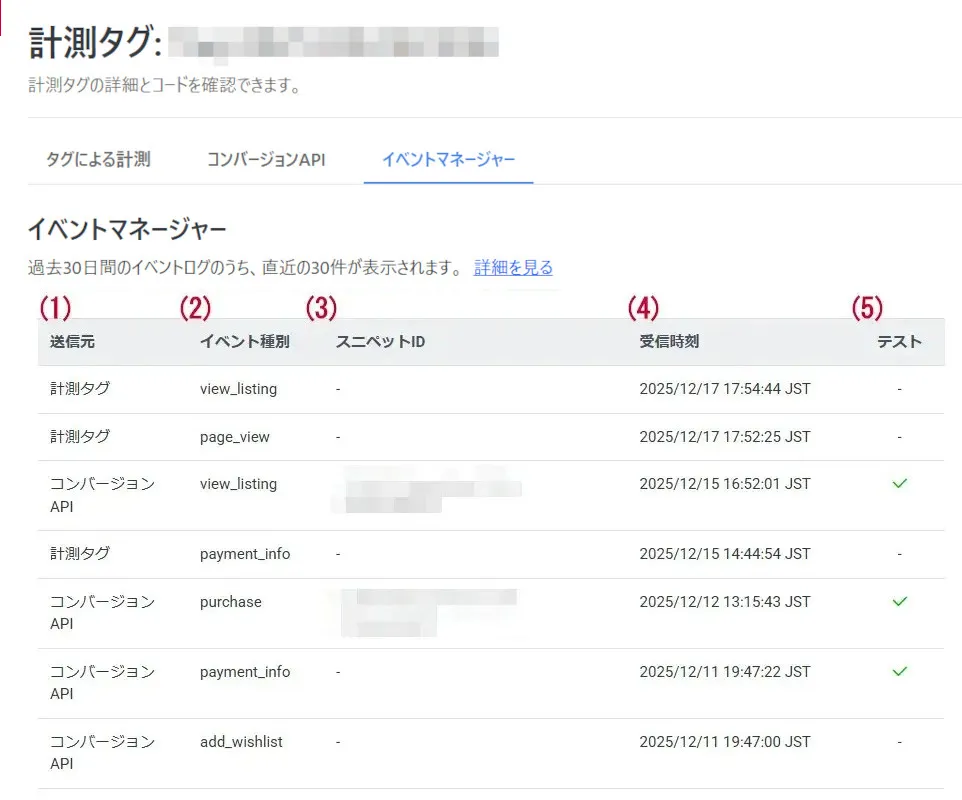The height and width of the screenshot is (800, 962).
Task: Click the green checkmark for the purchase event
Action: pyautogui.click(x=899, y=601)
